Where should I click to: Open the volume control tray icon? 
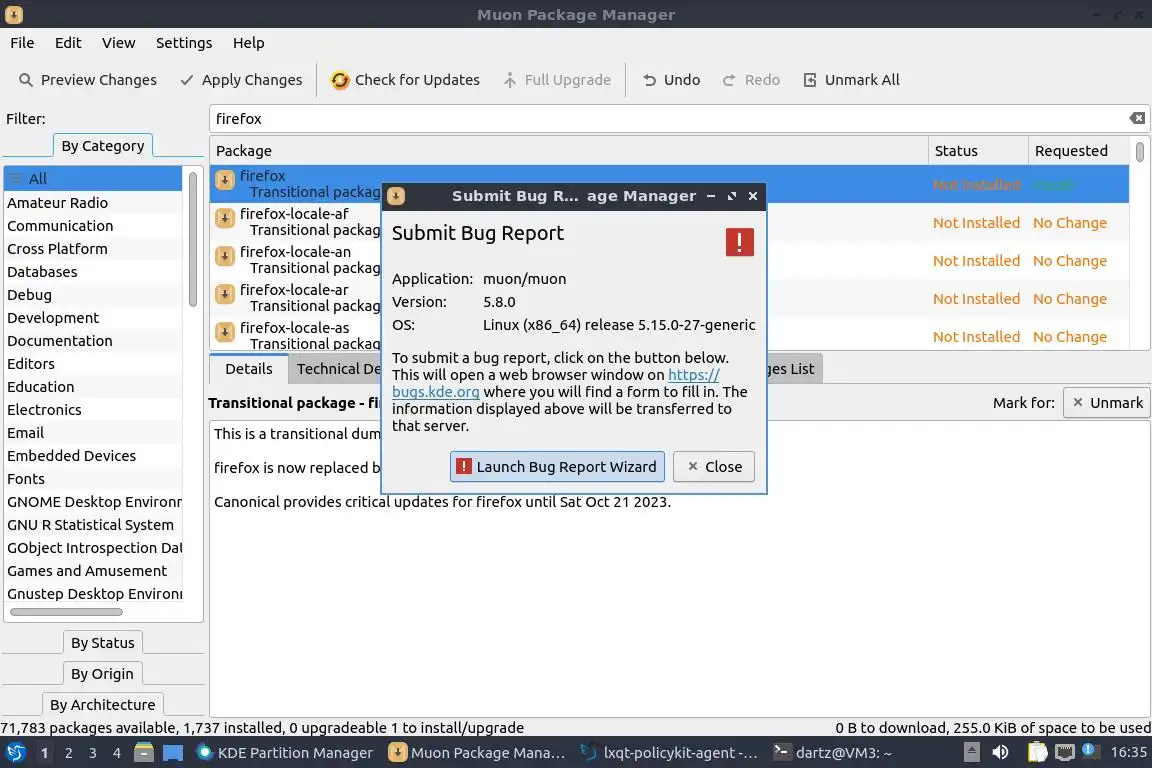click(x=1000, y=753)
